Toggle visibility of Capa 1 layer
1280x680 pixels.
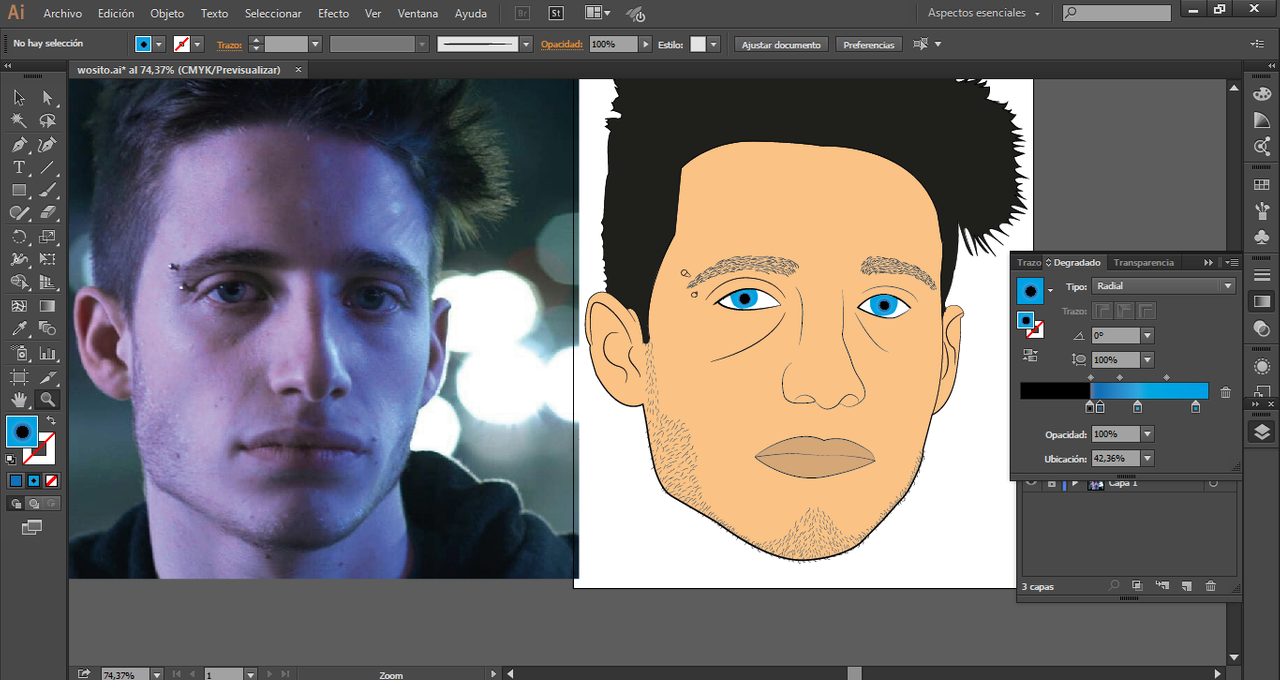coord(1031,483)
